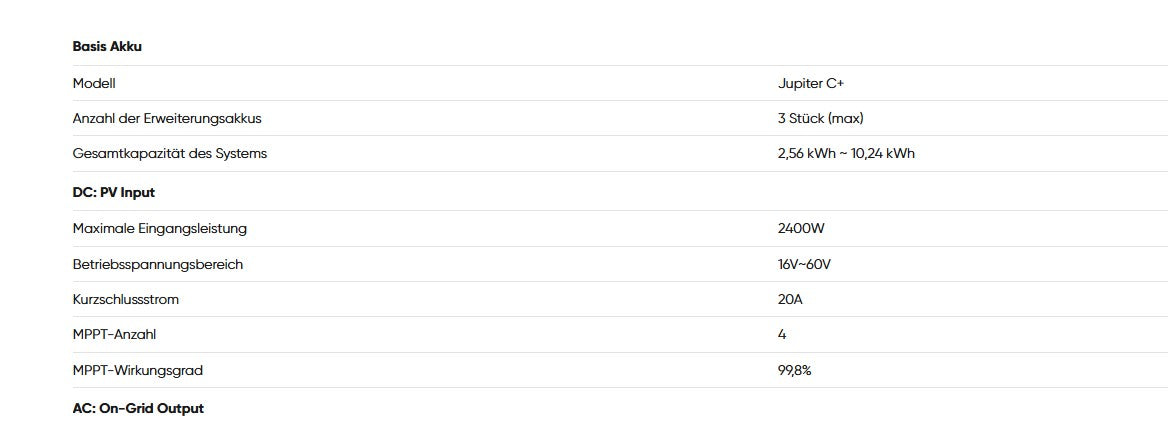Select the "Gesamtkapazität des Systems" label
This screenshot has width=1168, height=426.
(x=170, y=154)
